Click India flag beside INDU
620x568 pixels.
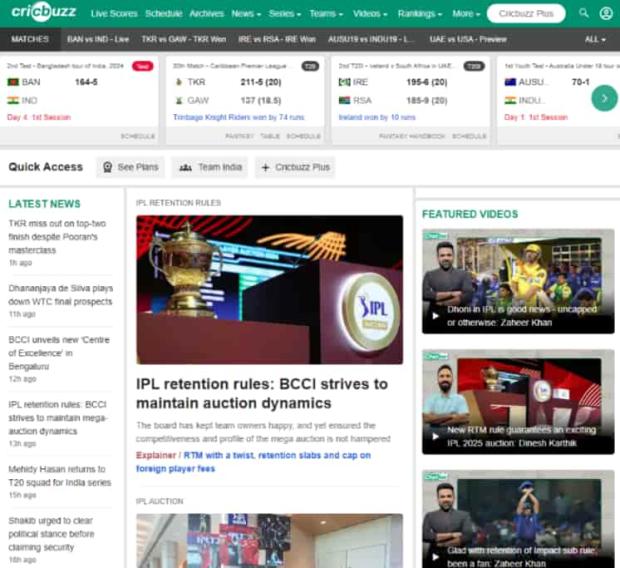point(510,100)
